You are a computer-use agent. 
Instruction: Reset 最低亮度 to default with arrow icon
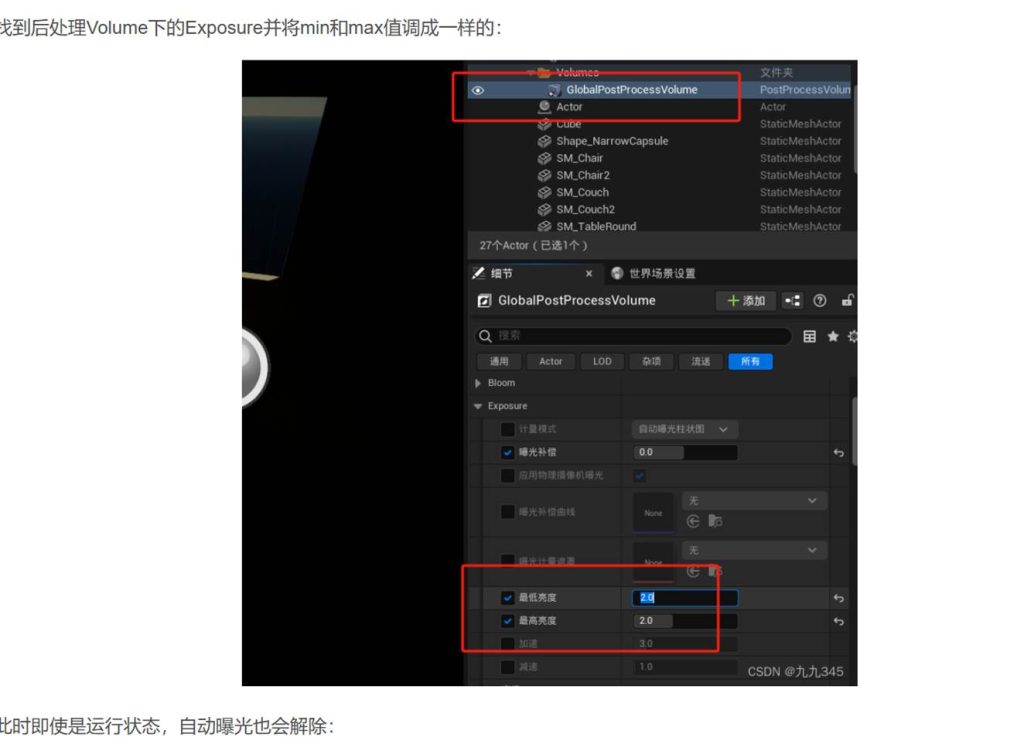pos(839,599)
